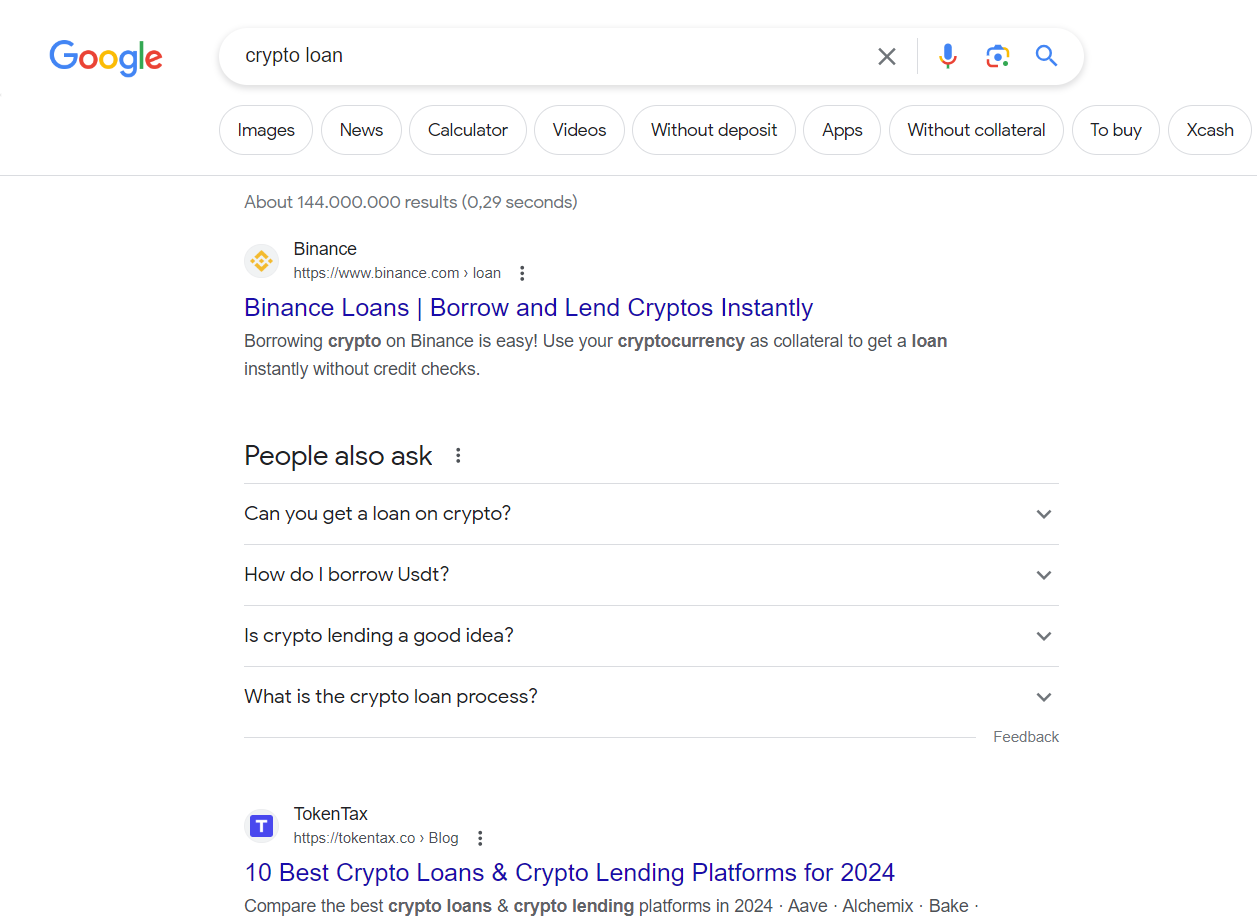The height and width of the screenshot is (916, 1257).
Task: Start voice search with the microphone icon
Action: click(948, 56)
